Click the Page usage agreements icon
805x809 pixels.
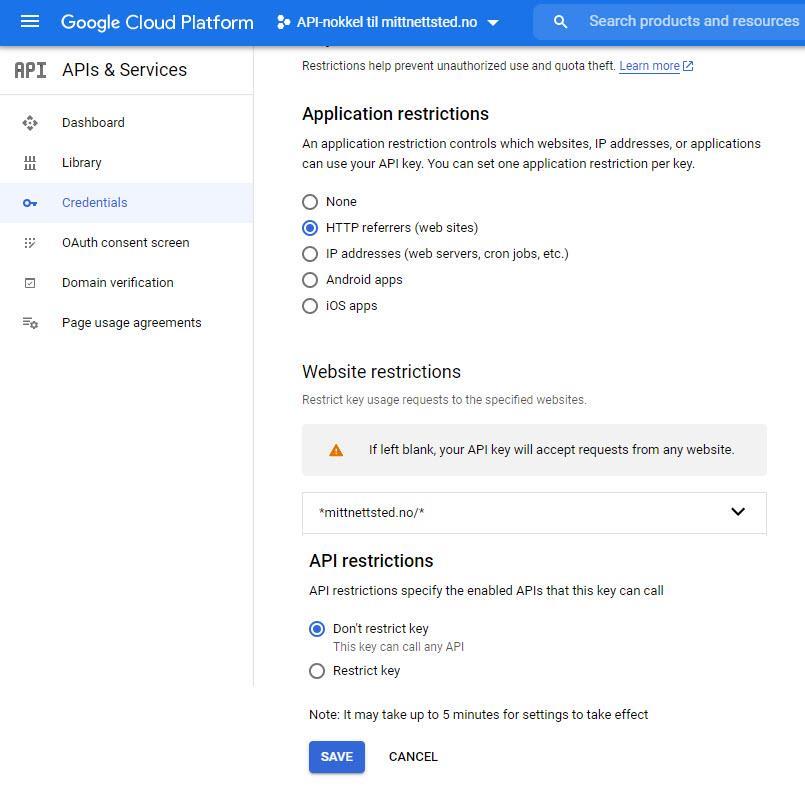30,323
